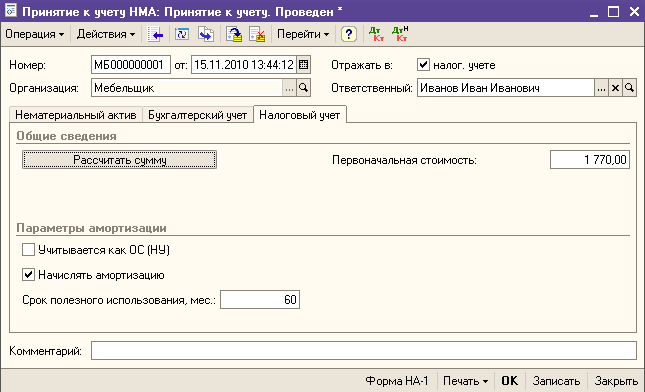Open the Организация selection list with ellipsis button
The width and height of the screenshot is (645, 392).
[289, 88]
